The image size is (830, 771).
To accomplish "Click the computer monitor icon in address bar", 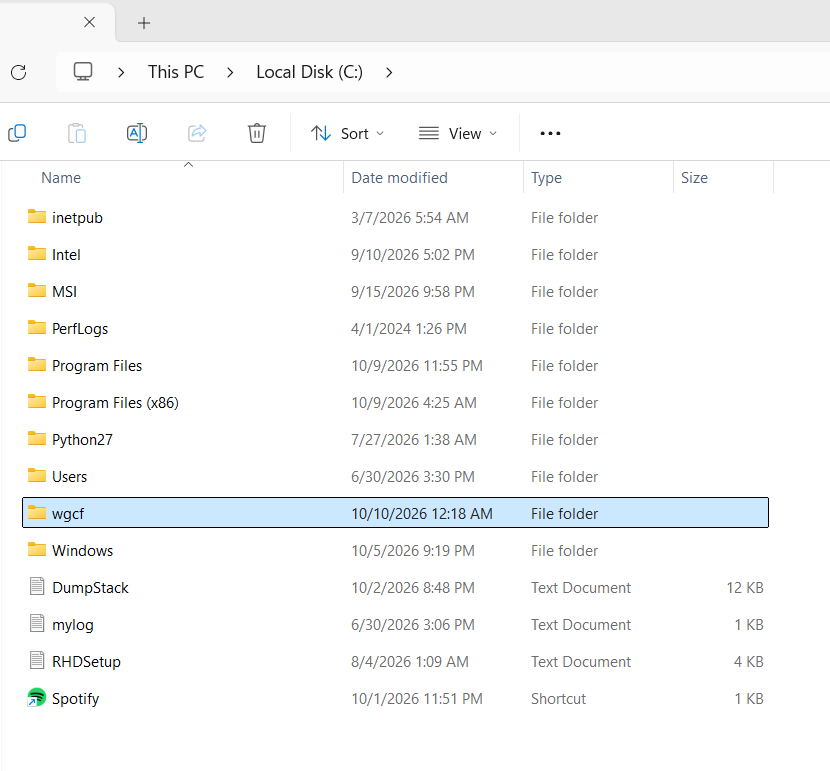I will 83,71.
